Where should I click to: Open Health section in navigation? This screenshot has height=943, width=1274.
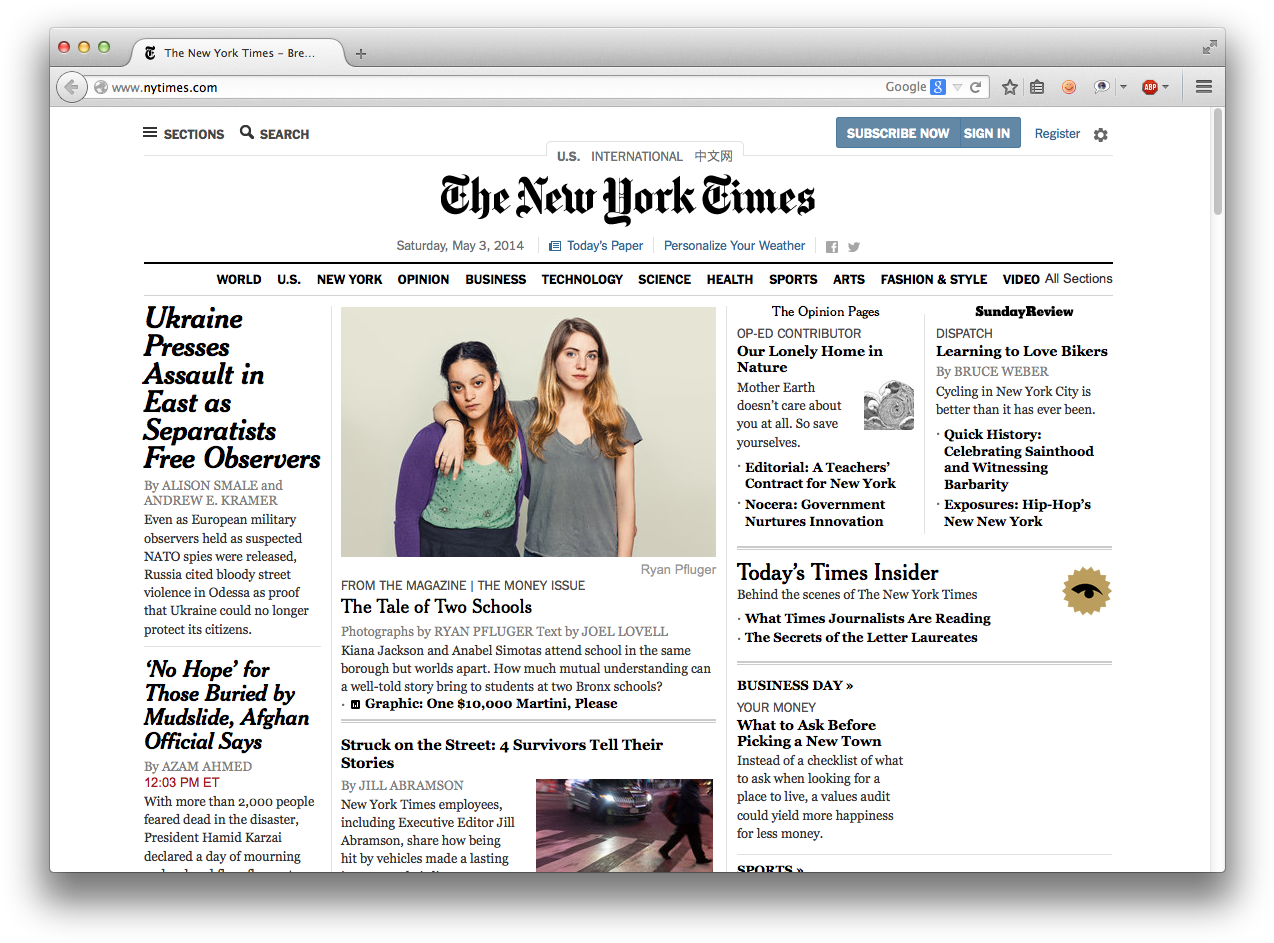[x=730, y=280]
